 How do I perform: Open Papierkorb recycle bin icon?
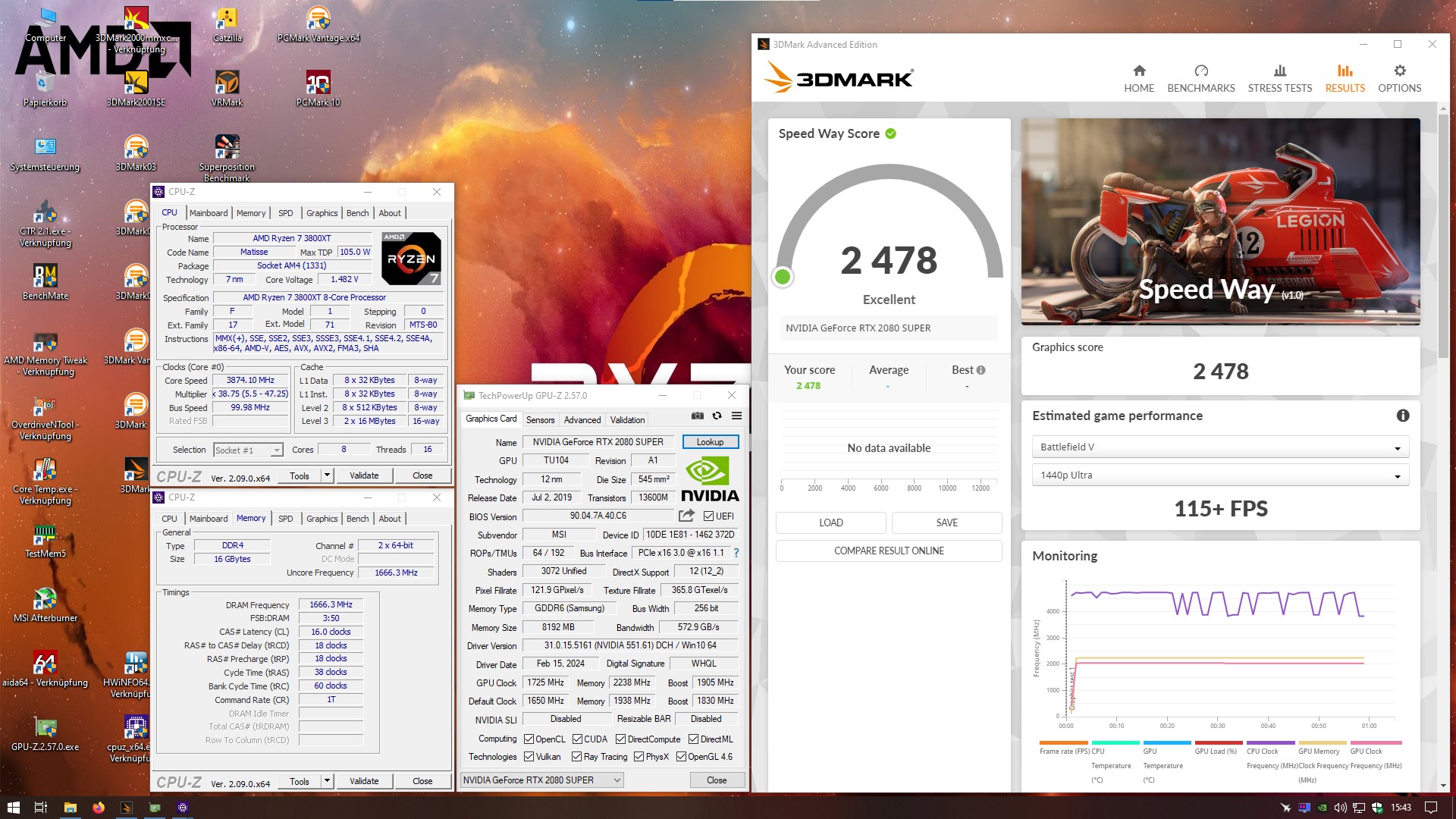tap(45, 89)
